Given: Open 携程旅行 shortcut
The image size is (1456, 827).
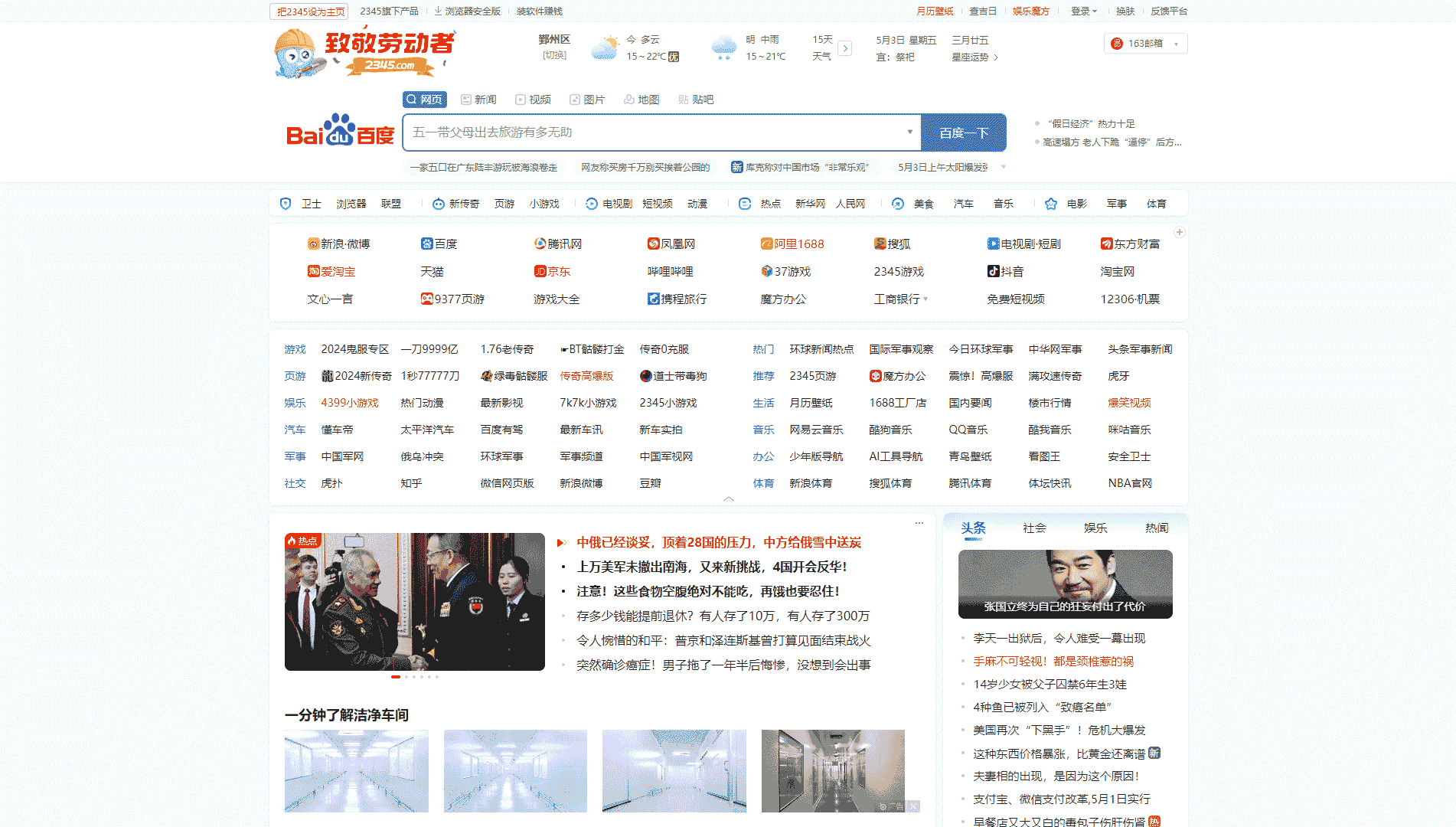Looking at the screenshot, I should [677, 299].
